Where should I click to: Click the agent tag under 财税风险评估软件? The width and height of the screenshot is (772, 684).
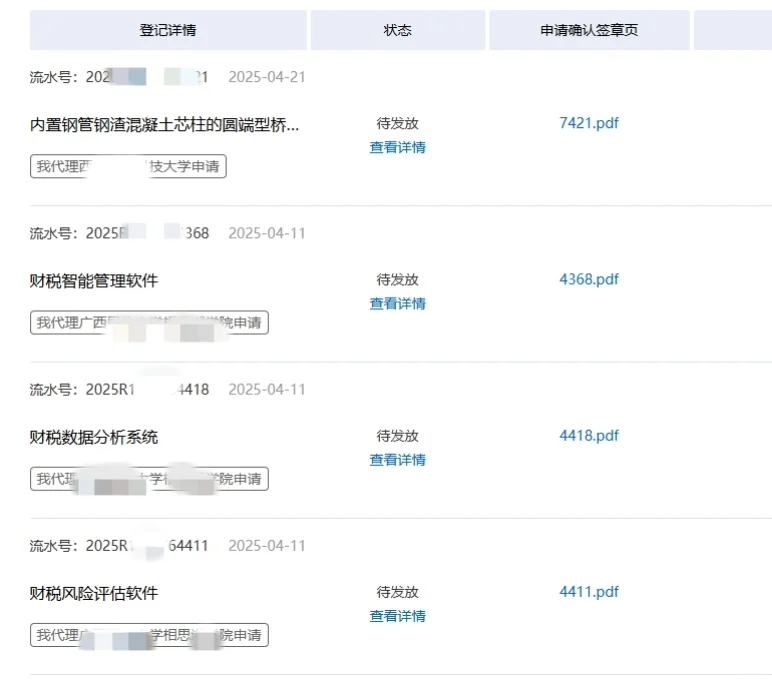pyautogui.click(x=149, y=635)
